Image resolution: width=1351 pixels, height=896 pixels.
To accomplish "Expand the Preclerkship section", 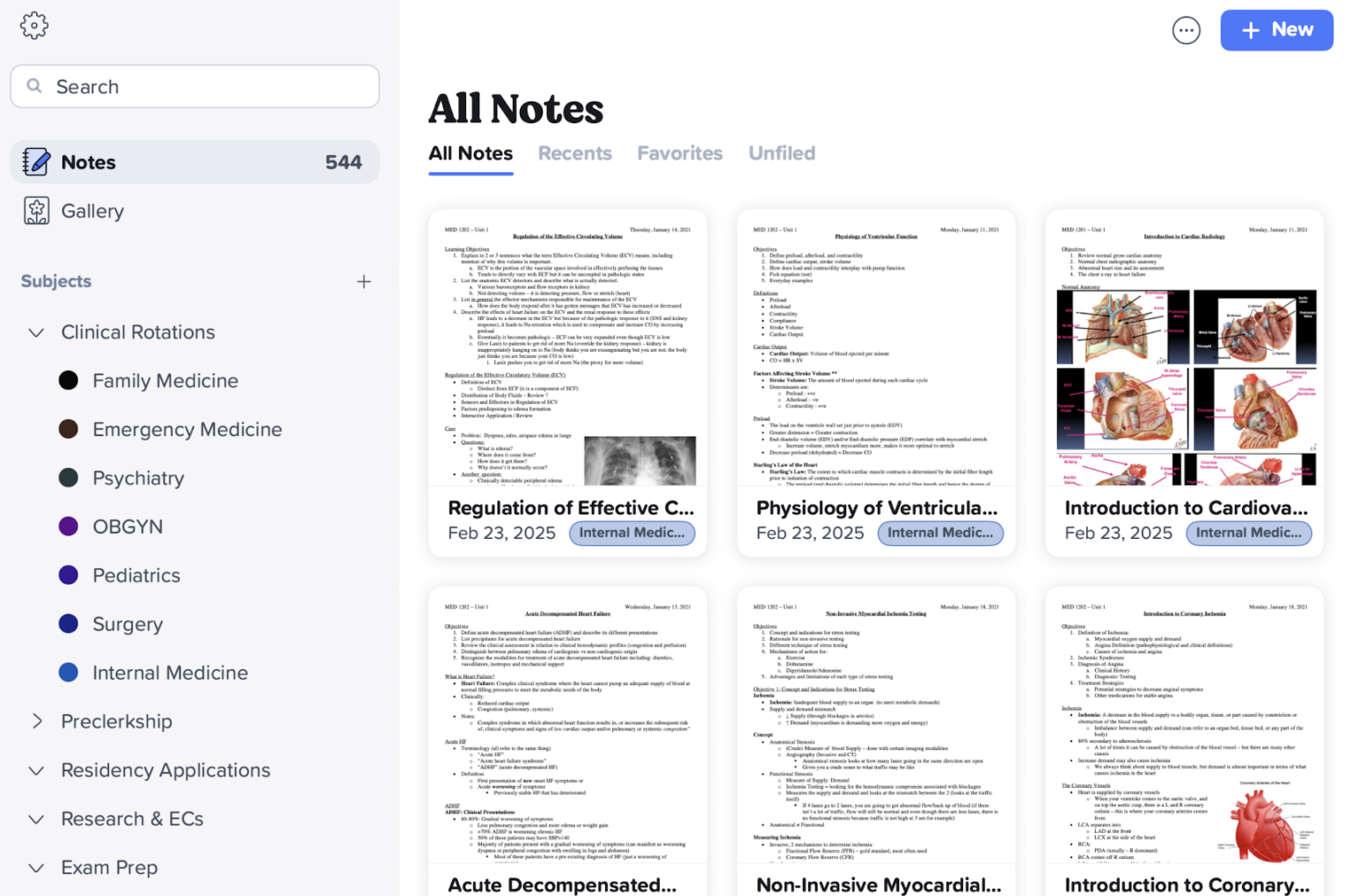I will pyautogui.click(x=36, y=721).
